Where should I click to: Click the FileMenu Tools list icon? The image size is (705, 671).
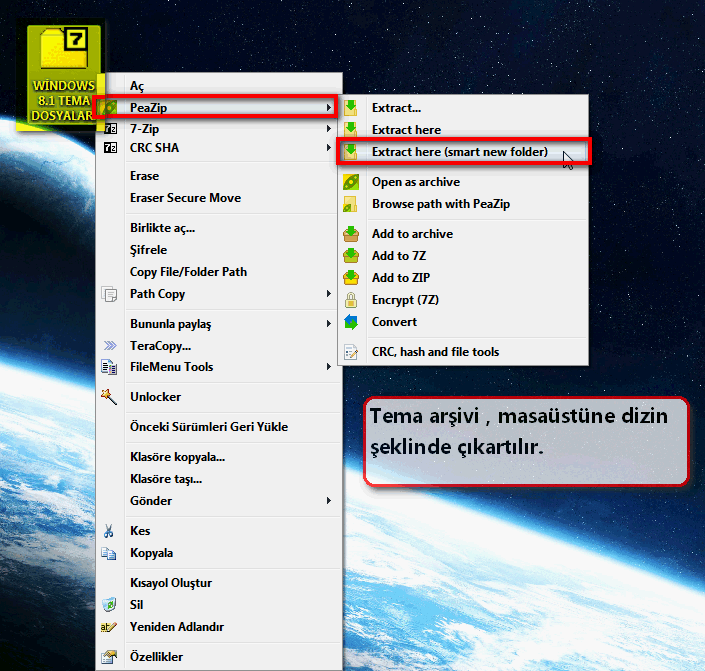click(109, 367)
